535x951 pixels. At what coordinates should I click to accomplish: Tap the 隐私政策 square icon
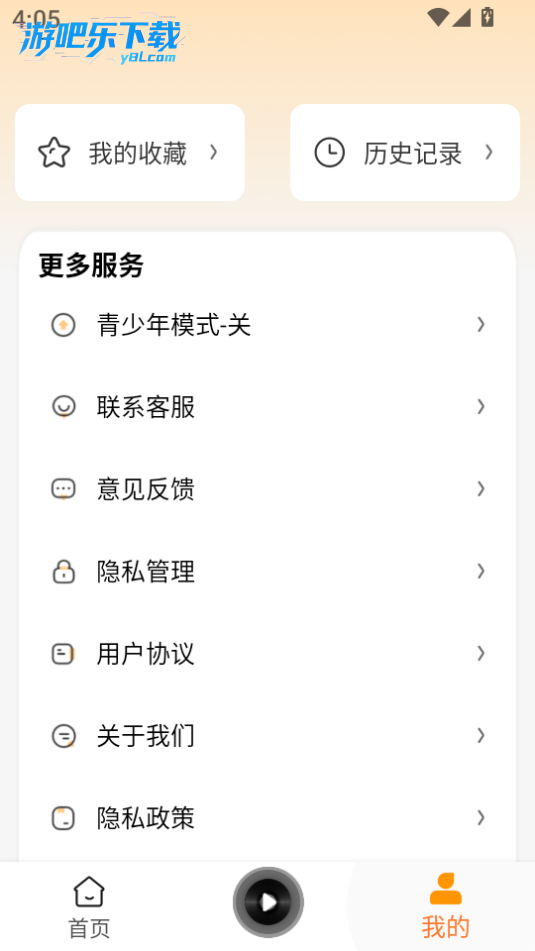[x=63, y=818]
